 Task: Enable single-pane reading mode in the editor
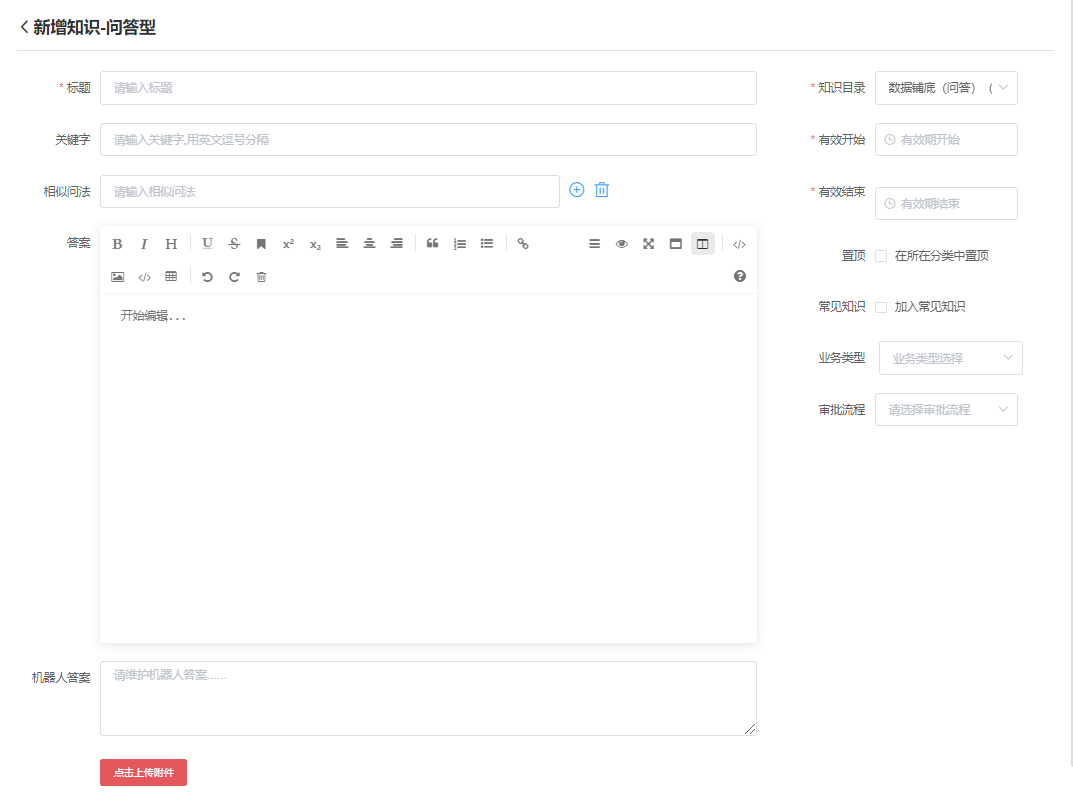675,244
